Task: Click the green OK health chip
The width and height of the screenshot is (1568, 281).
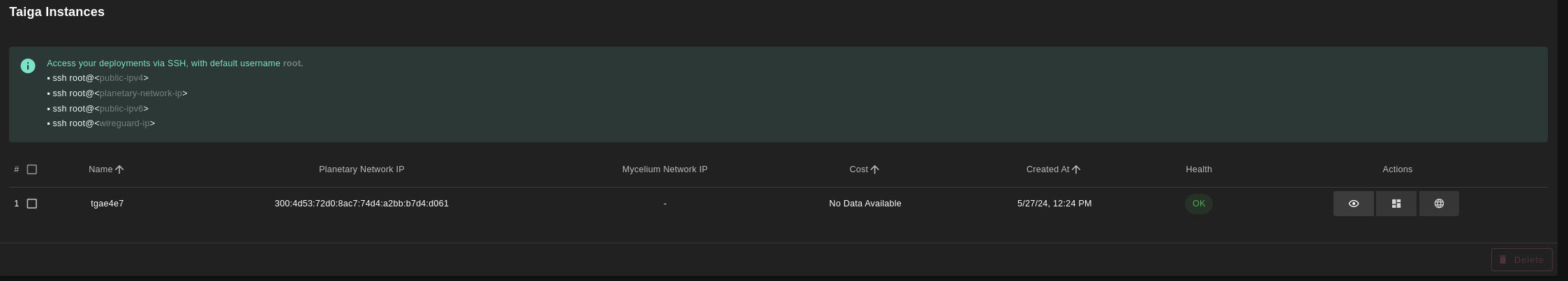Action: coord(1198,204)
